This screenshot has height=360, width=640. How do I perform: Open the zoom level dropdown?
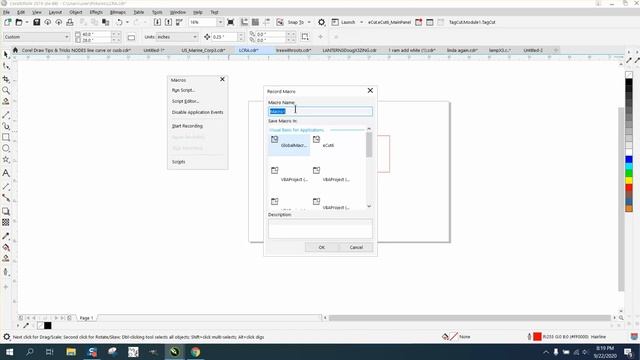[x=220, y=22]
